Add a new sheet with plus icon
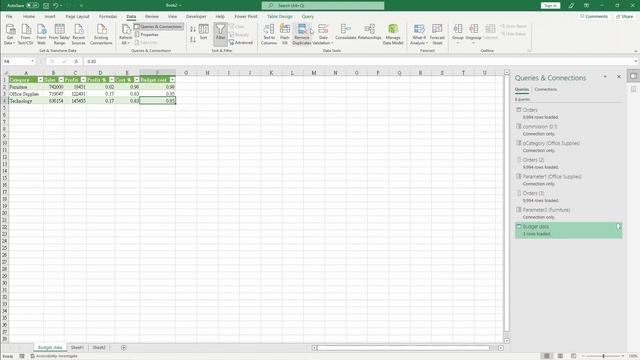 [123, 348]
